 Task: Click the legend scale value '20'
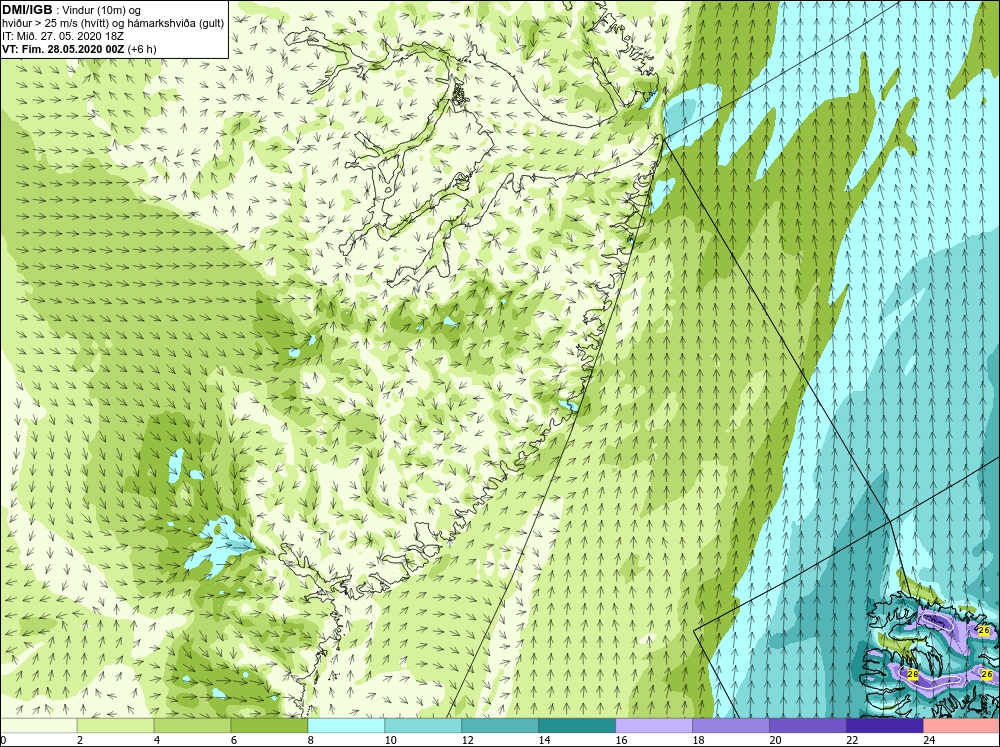tap(775, 740)
